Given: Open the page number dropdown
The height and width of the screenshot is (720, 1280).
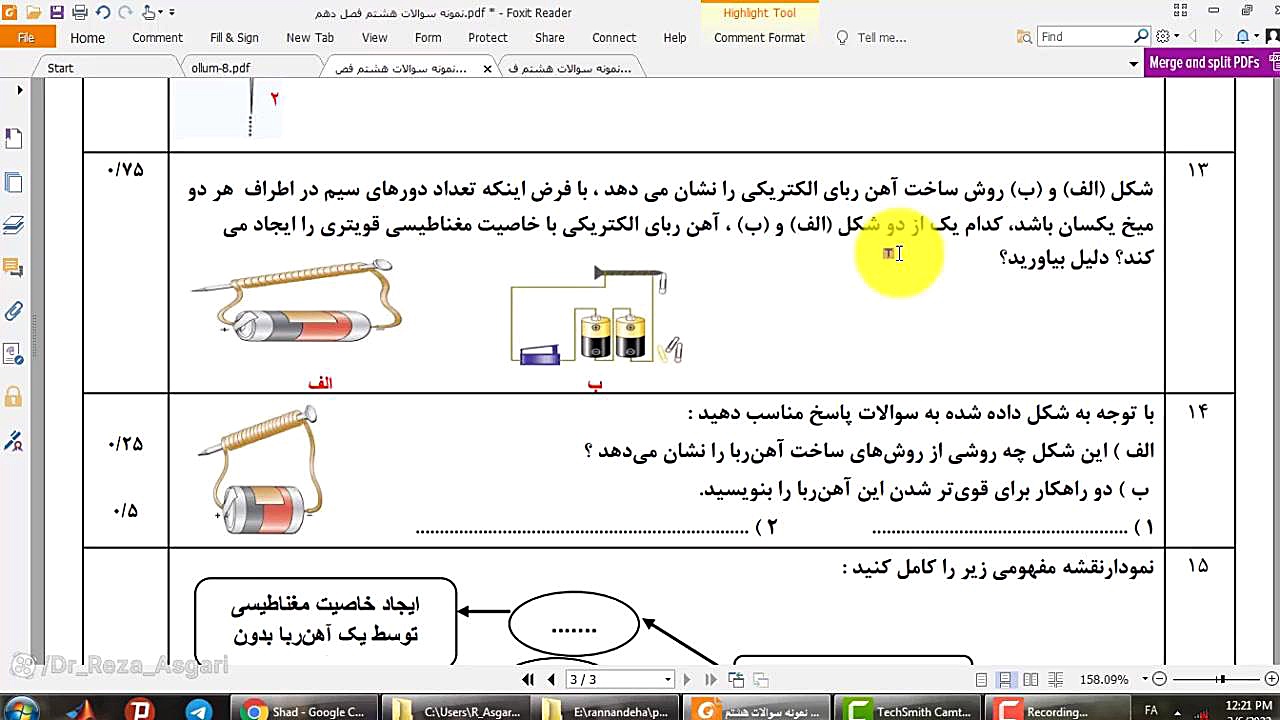Looking at the screenshot, I should point(668,680).
